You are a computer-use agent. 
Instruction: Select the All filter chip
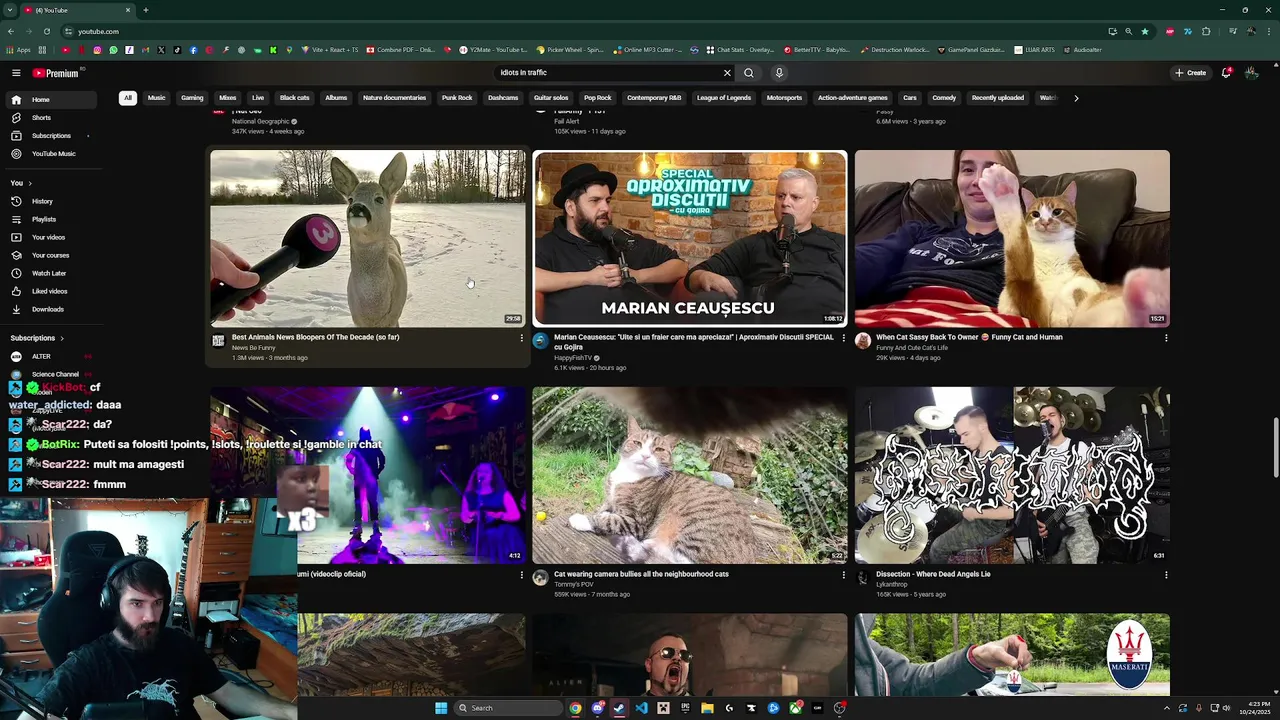pos(127,98)
